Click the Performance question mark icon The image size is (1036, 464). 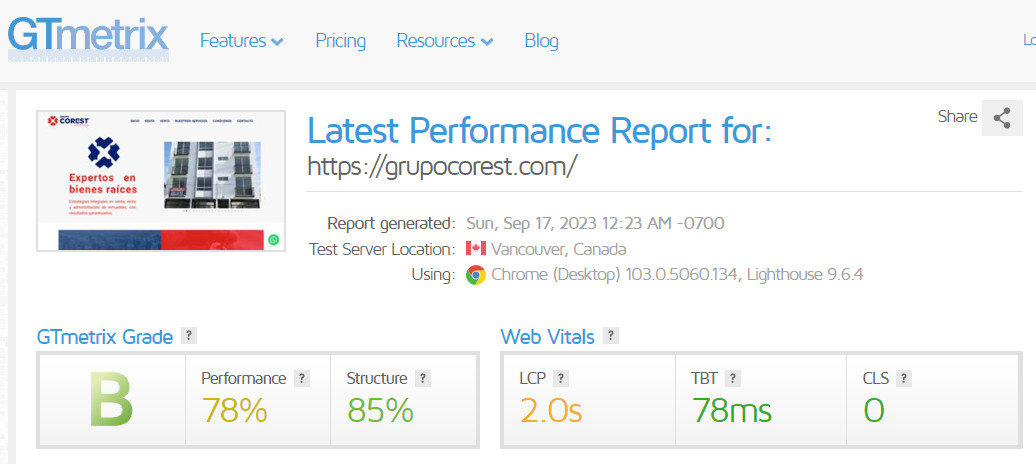click(x=302, y=378)
